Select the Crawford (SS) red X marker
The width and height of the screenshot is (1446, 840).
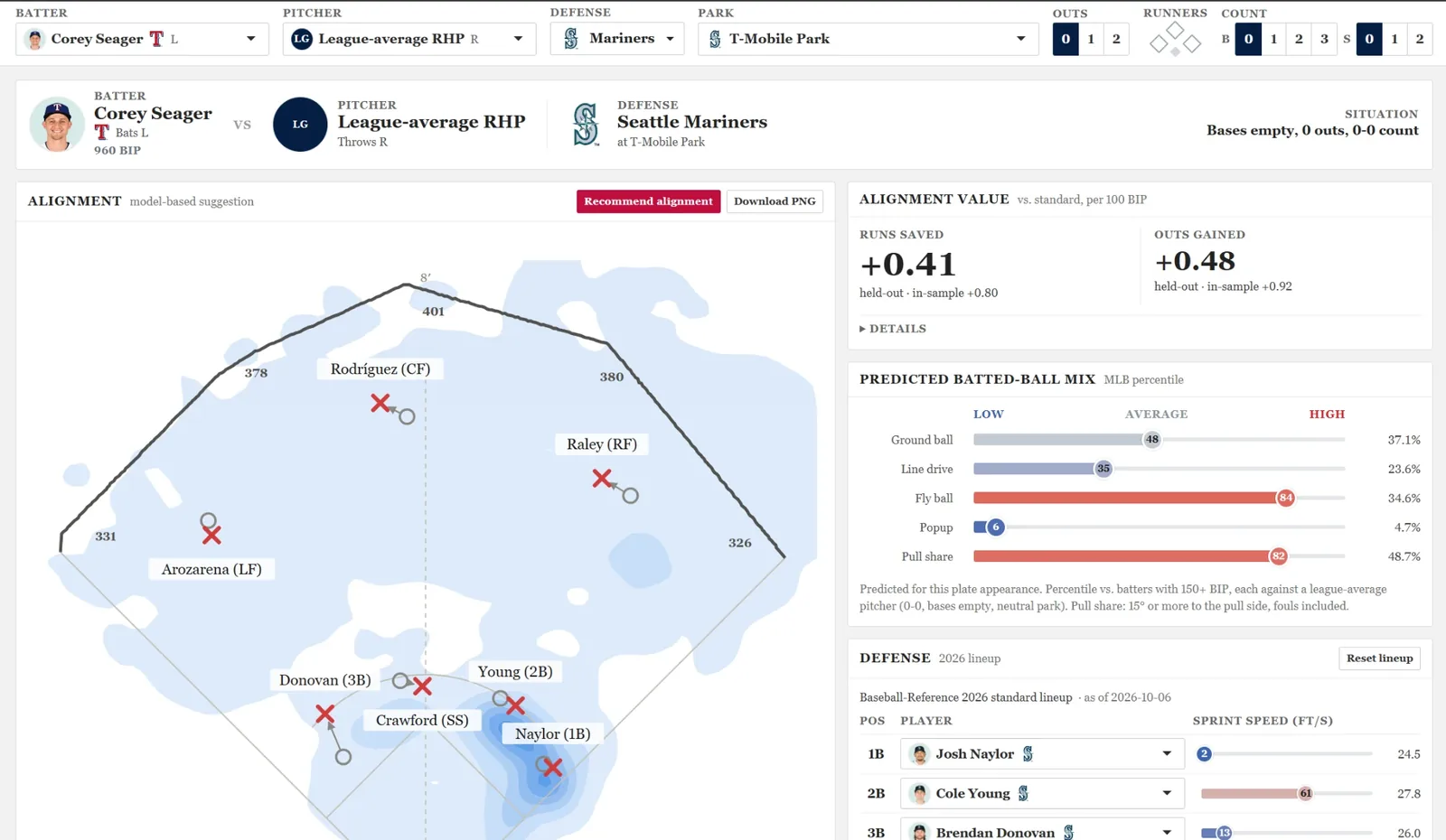coord(422,686)
